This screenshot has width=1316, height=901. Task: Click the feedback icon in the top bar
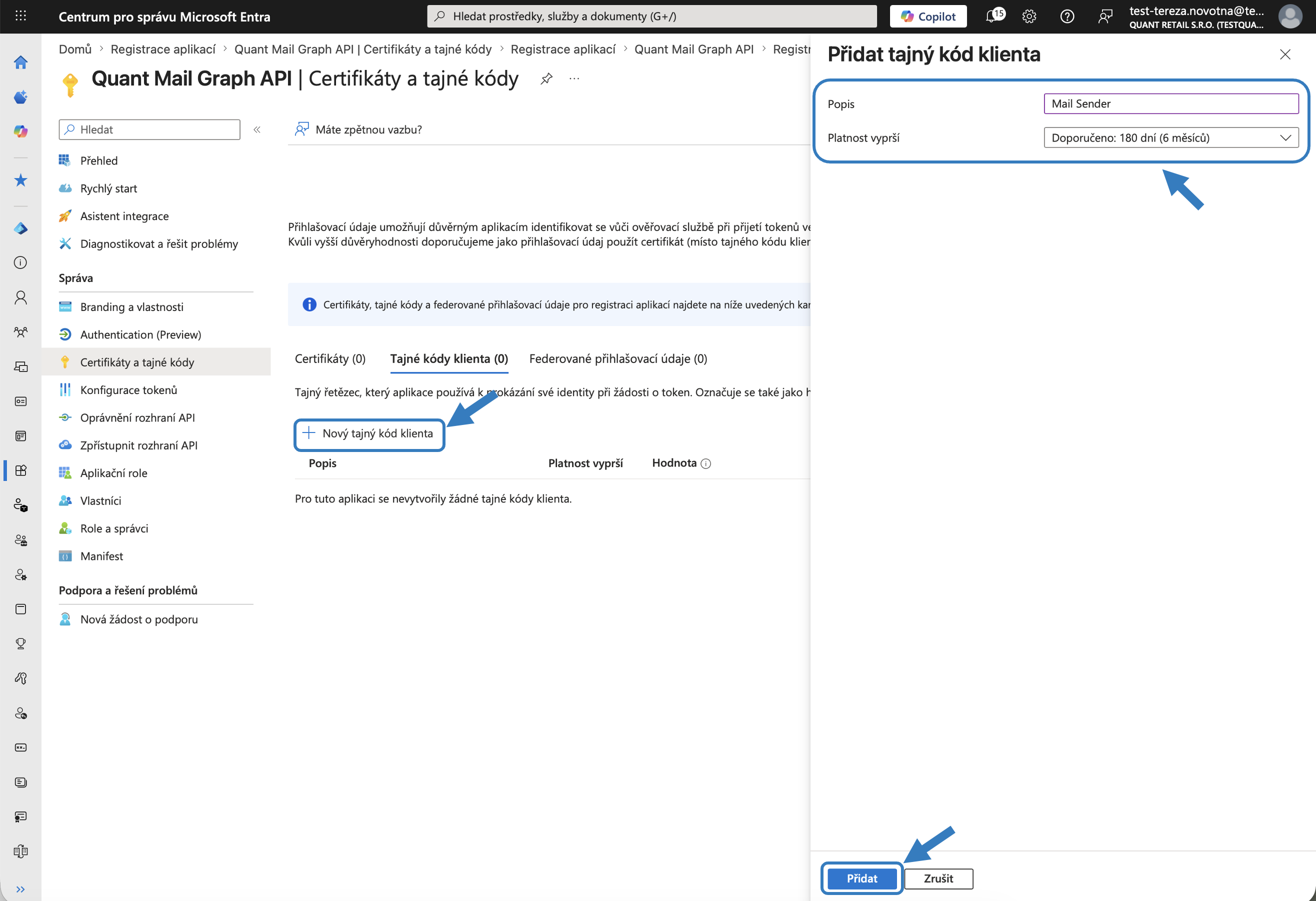click(x=1105, y=16)
